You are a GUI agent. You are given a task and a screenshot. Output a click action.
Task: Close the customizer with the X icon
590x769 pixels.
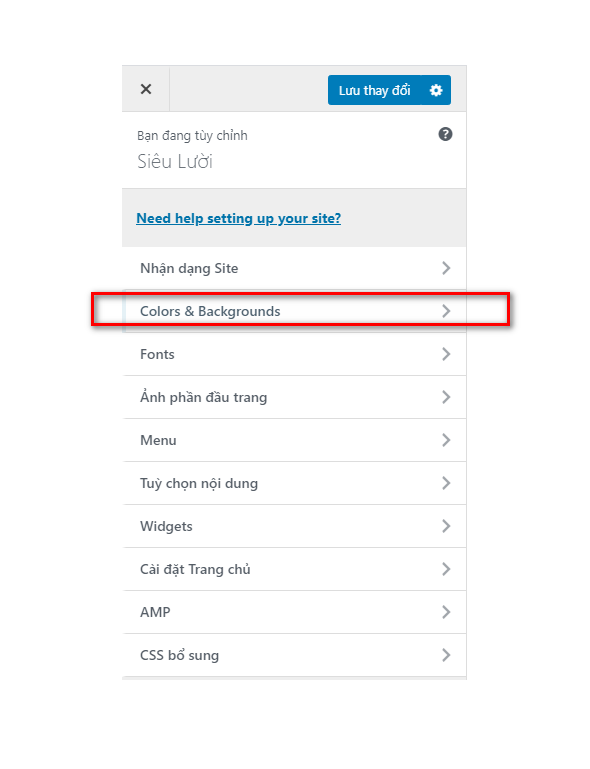pyautogui.click(x=146, y=89)
